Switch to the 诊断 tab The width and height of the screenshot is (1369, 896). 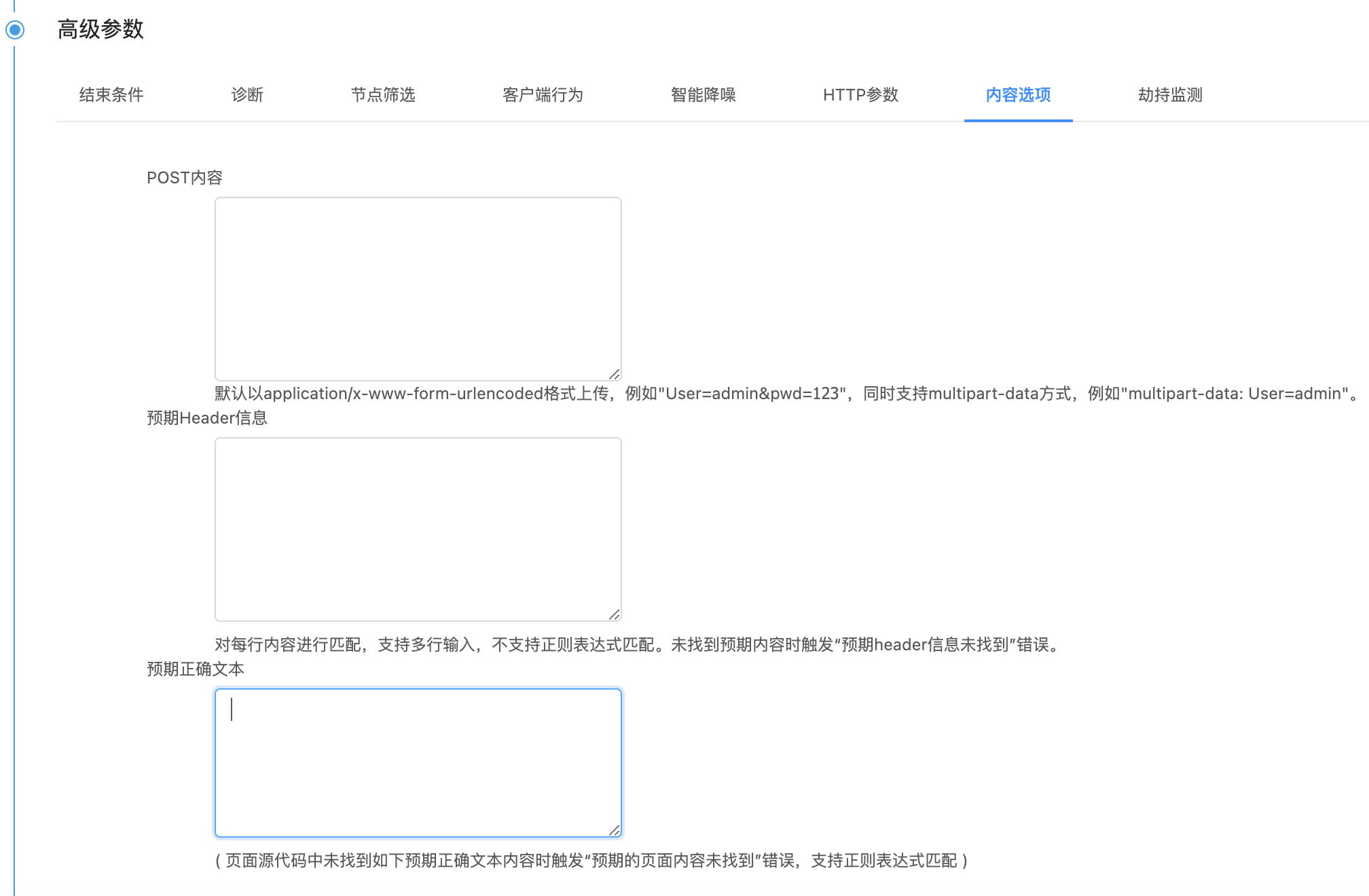[247, 96]
